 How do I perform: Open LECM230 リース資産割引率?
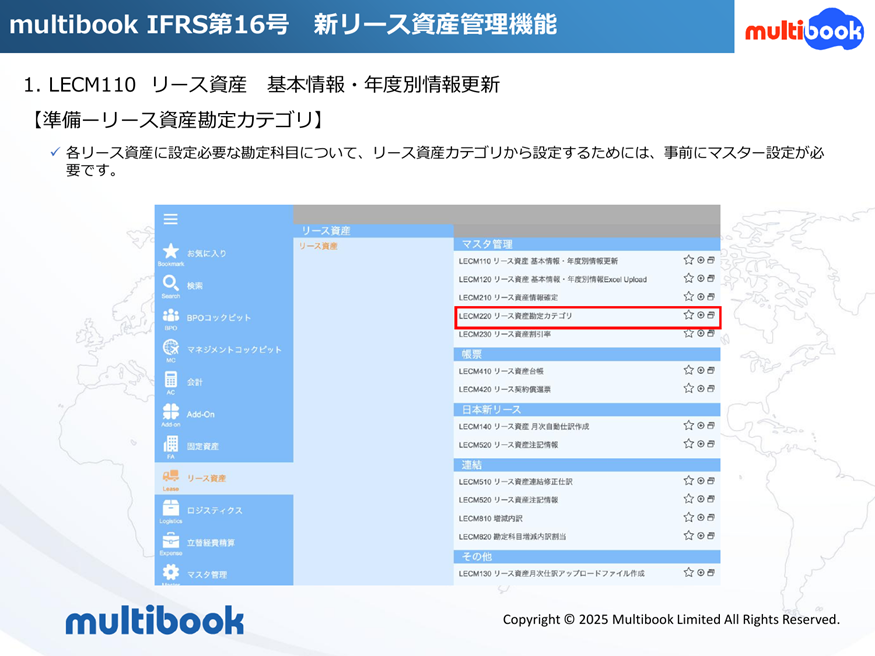pos(504,334)
